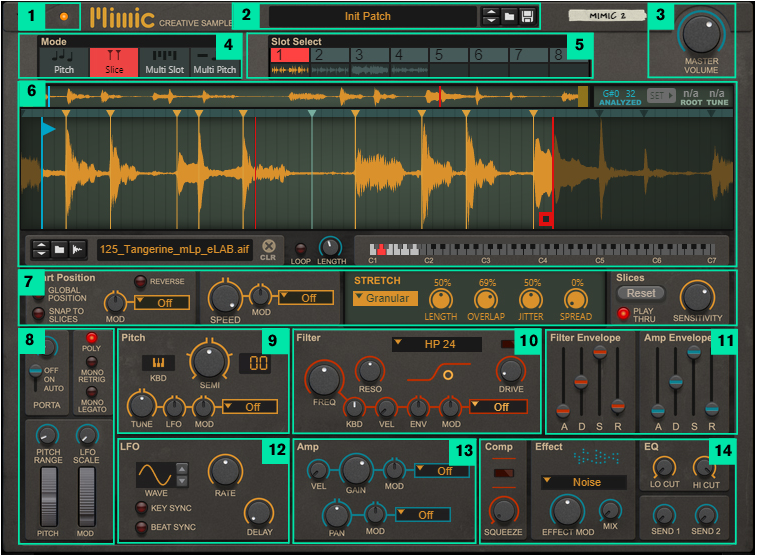Click the red square slice handle
Screen dimensions: 757x559
[x=546, y=219]
